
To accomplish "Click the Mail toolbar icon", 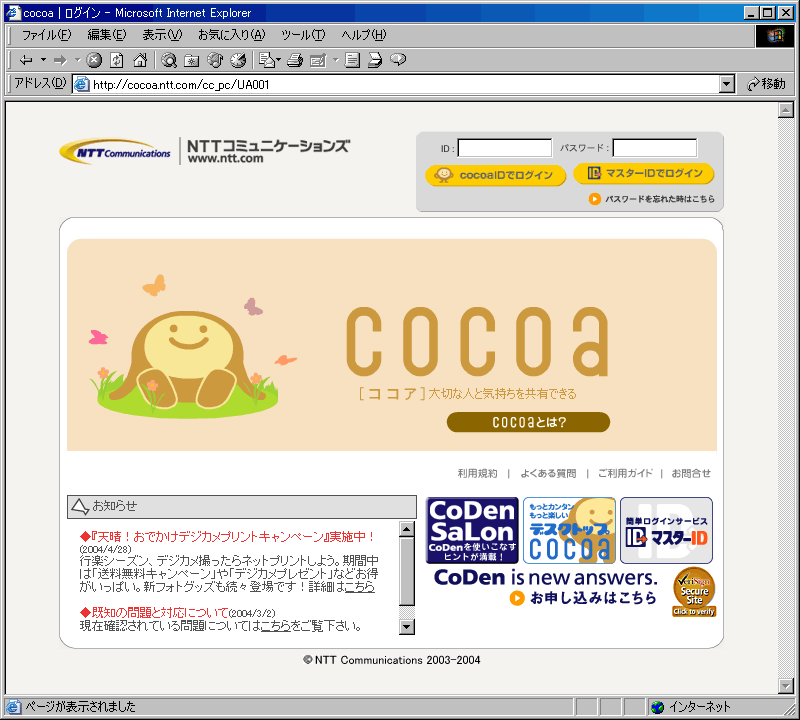I will click(268, 60).
